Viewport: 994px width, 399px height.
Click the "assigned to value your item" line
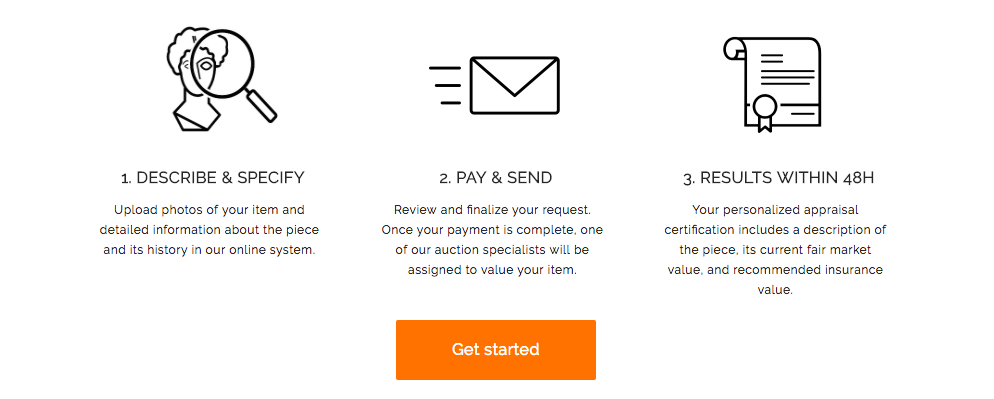(493, 270)
